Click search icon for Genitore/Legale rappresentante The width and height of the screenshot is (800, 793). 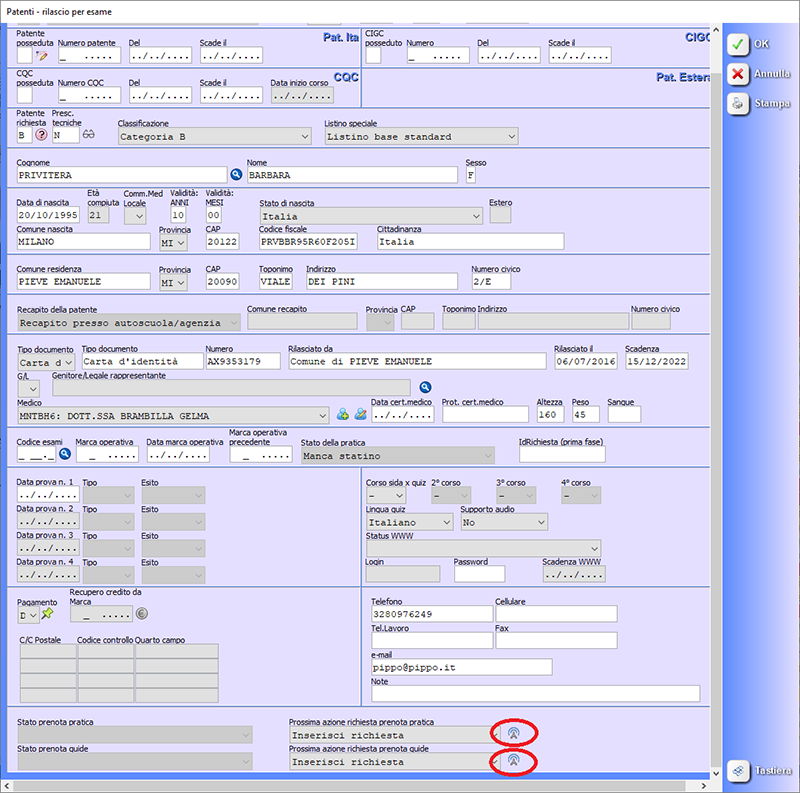click(x=424, y=387)
